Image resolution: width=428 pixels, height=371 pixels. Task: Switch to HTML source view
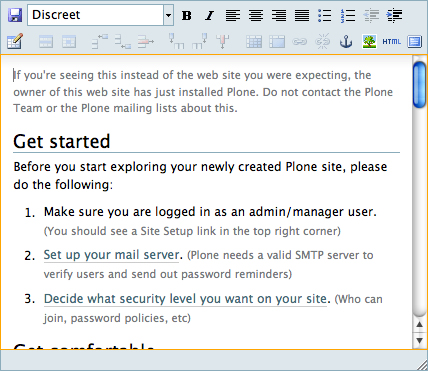[392, 42]
